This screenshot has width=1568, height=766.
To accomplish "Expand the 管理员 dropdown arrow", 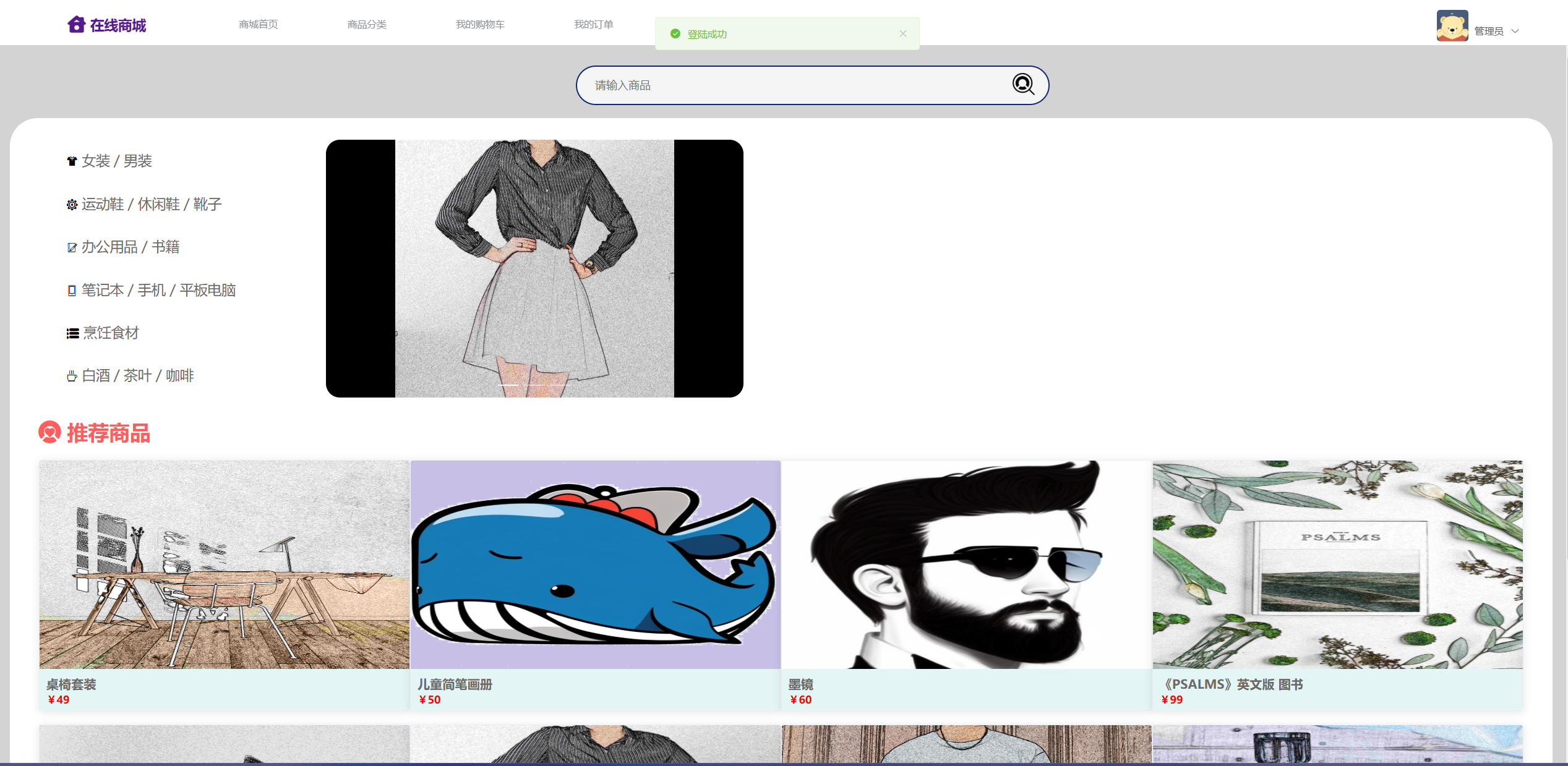I will click(x=1515, y=31).
